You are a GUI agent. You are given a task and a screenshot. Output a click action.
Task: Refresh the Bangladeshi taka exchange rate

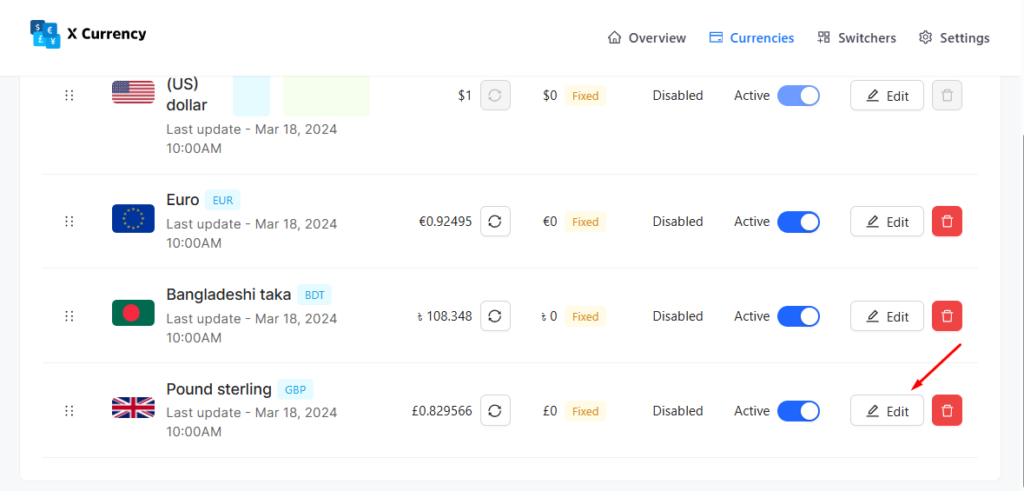click(495, 316)
